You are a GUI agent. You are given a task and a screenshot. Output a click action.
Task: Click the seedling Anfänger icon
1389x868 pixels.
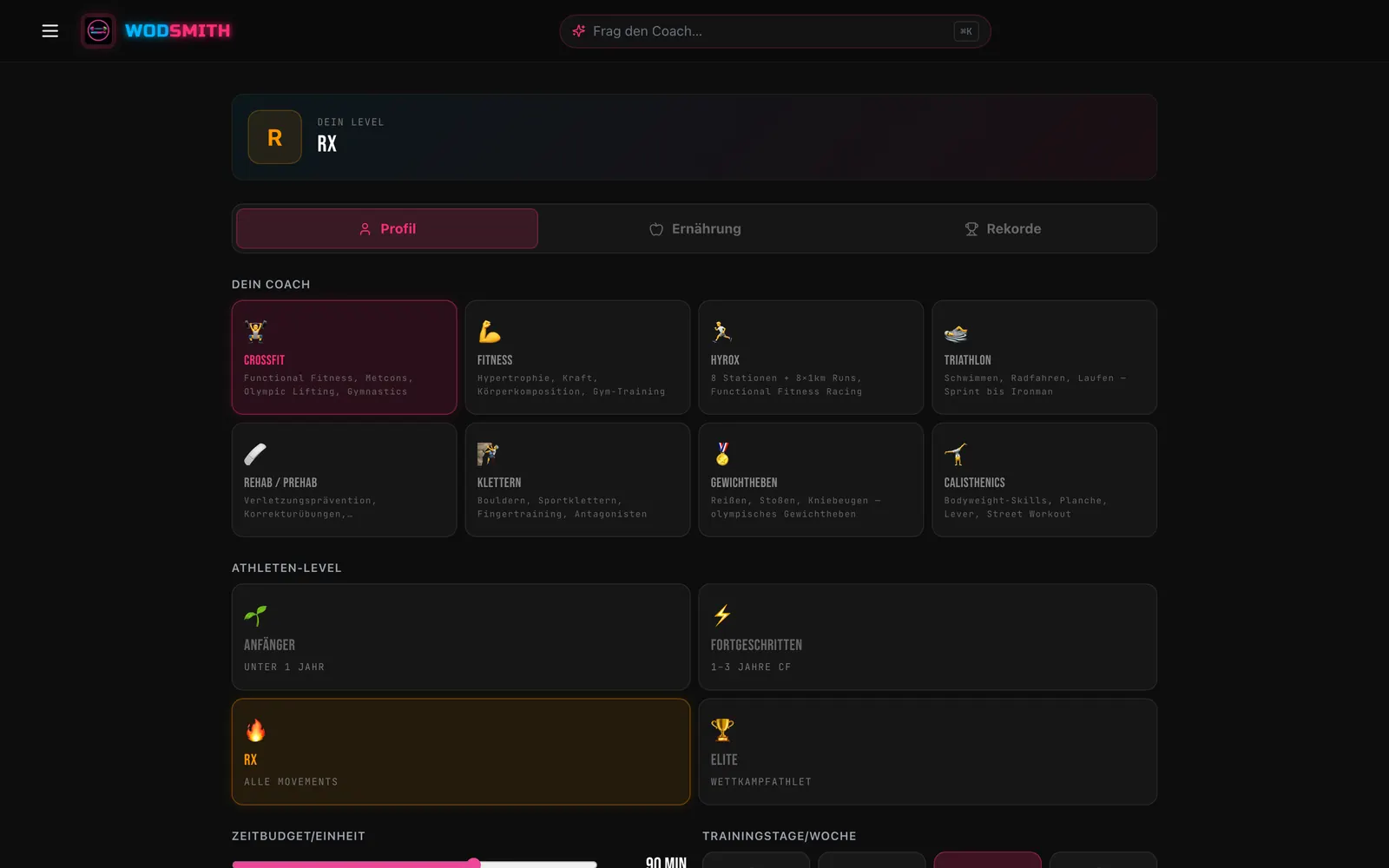tap(255, 615)
